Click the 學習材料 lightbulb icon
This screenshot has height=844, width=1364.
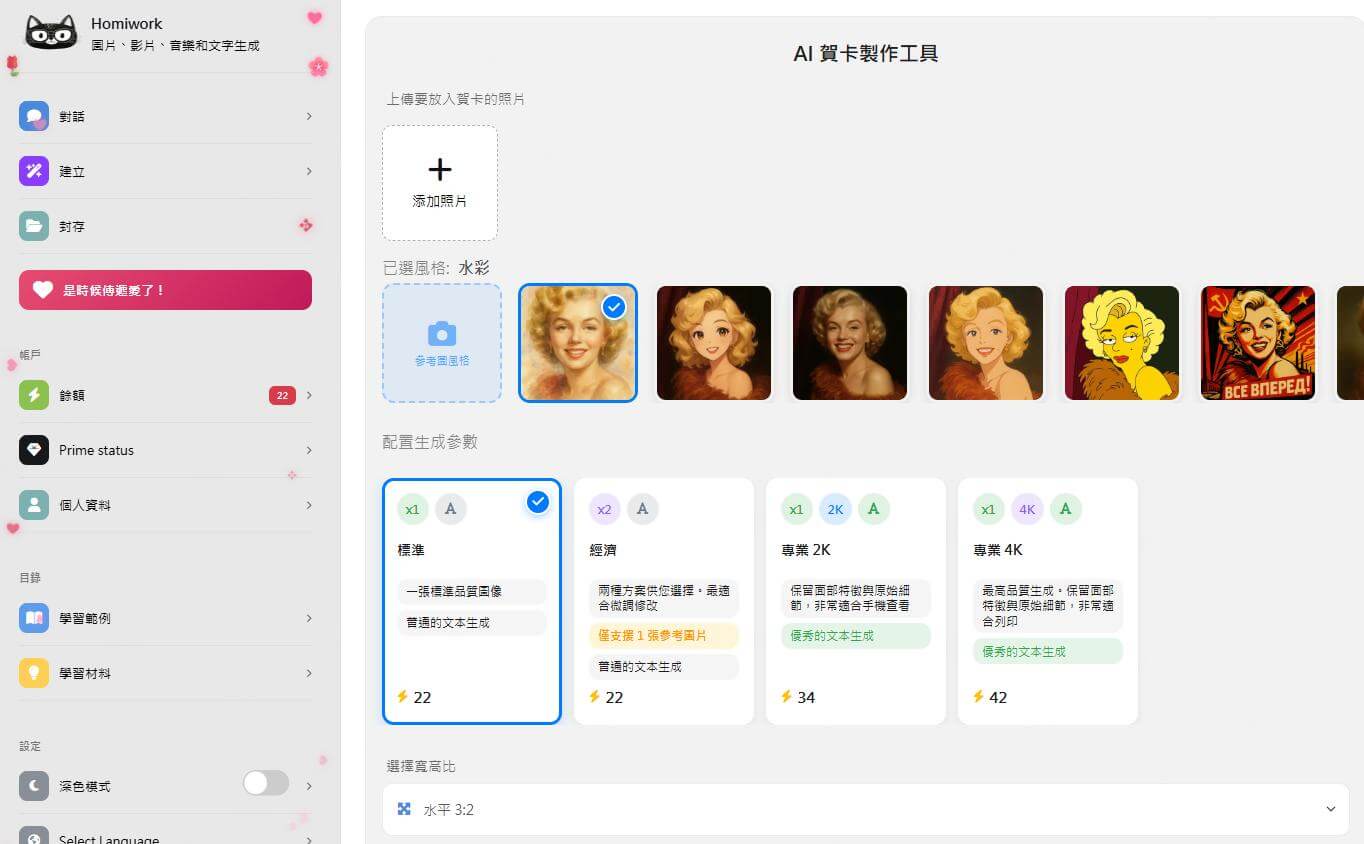(x=34, y=674)
